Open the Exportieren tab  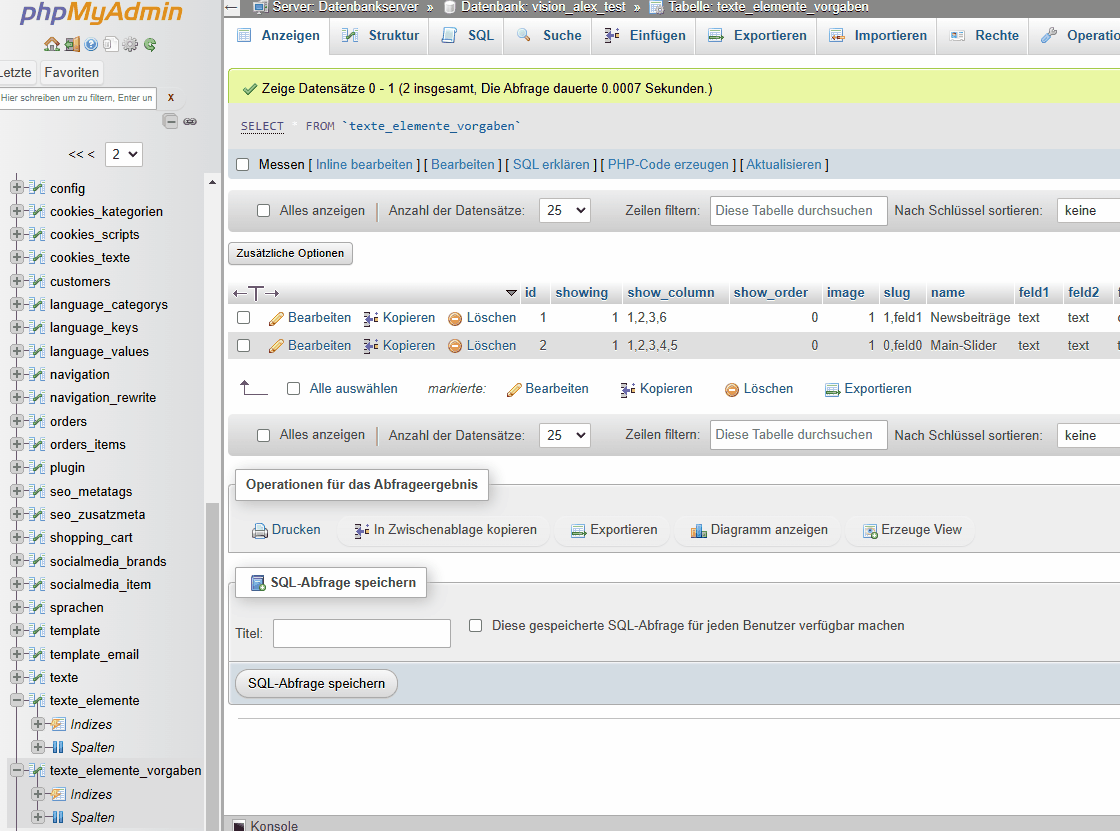757,36
